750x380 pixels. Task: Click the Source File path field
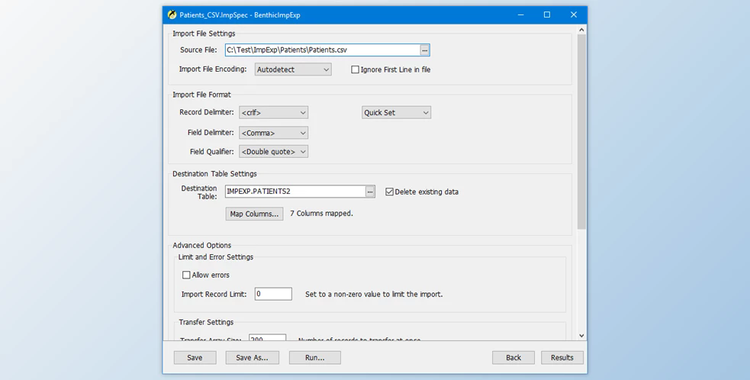point(323,50)
